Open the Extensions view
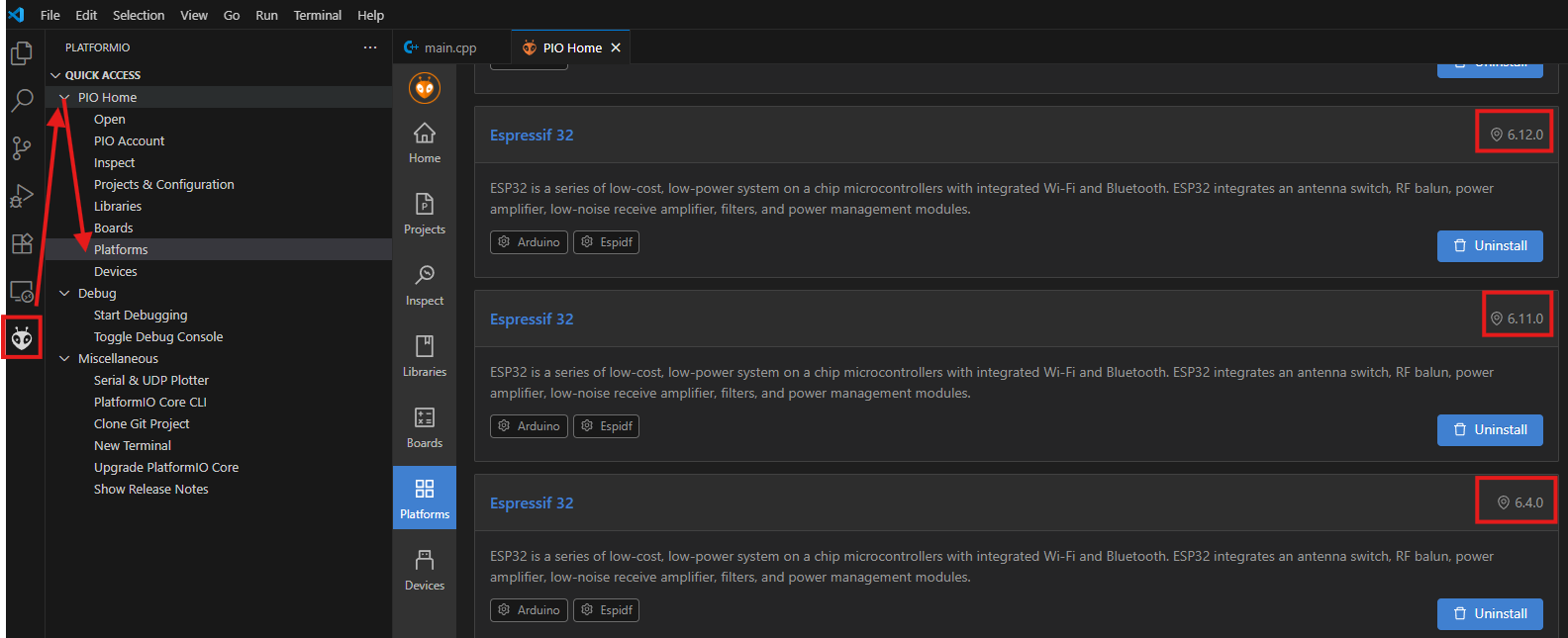1568x638 pixels. tap(22, 243)
